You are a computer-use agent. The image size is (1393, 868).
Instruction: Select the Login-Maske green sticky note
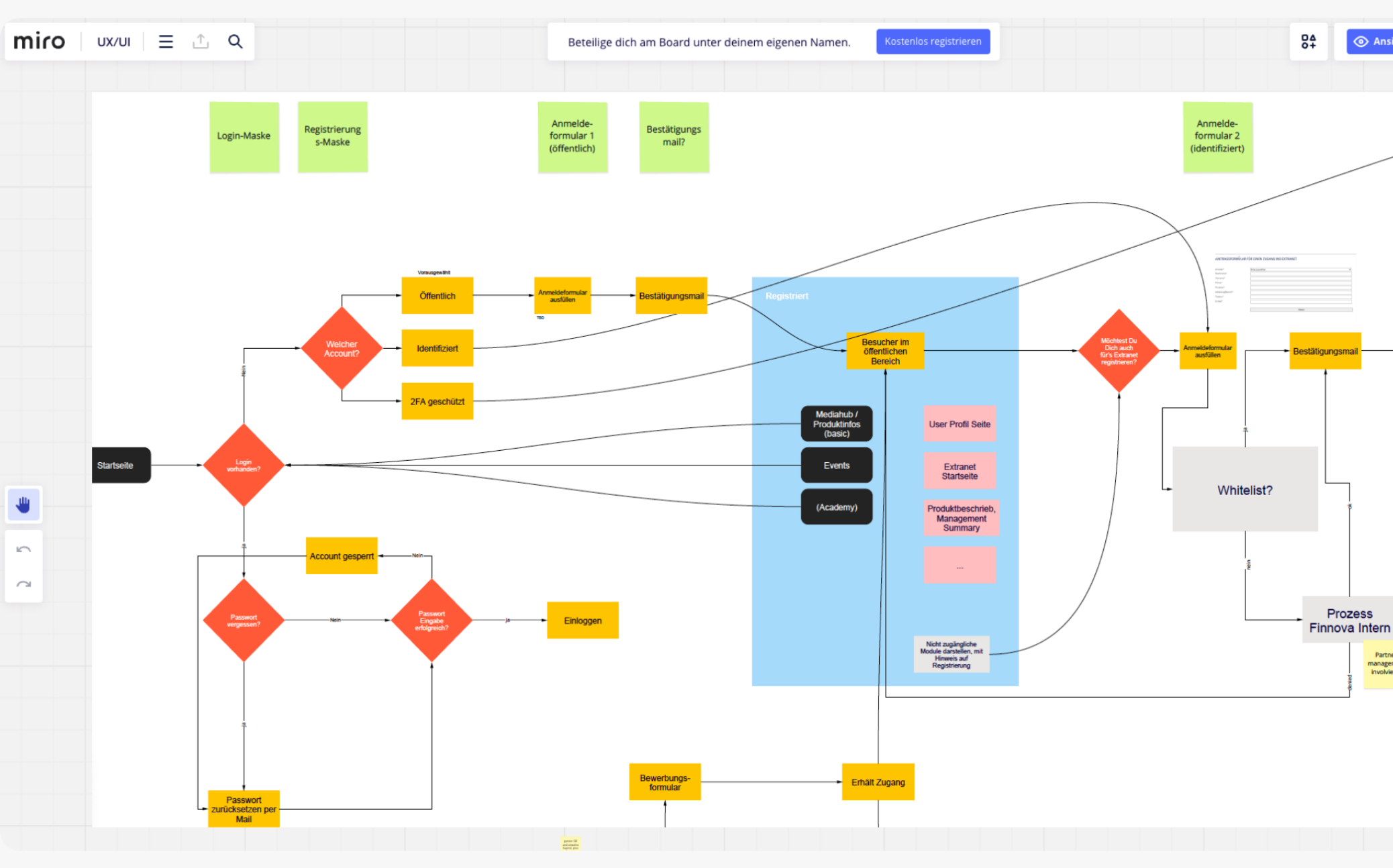pos(244,136)
